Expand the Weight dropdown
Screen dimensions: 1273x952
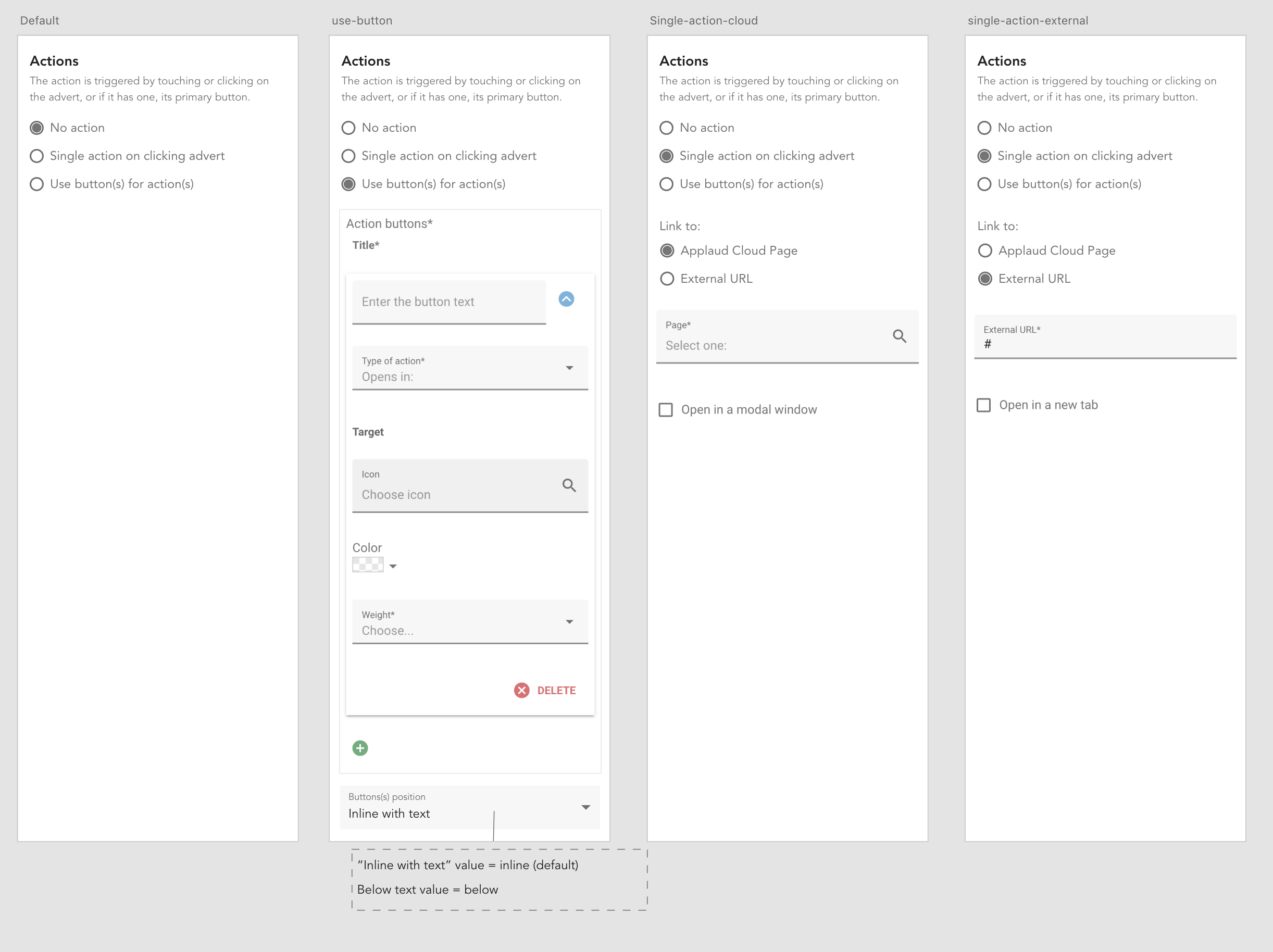point(470,622)
